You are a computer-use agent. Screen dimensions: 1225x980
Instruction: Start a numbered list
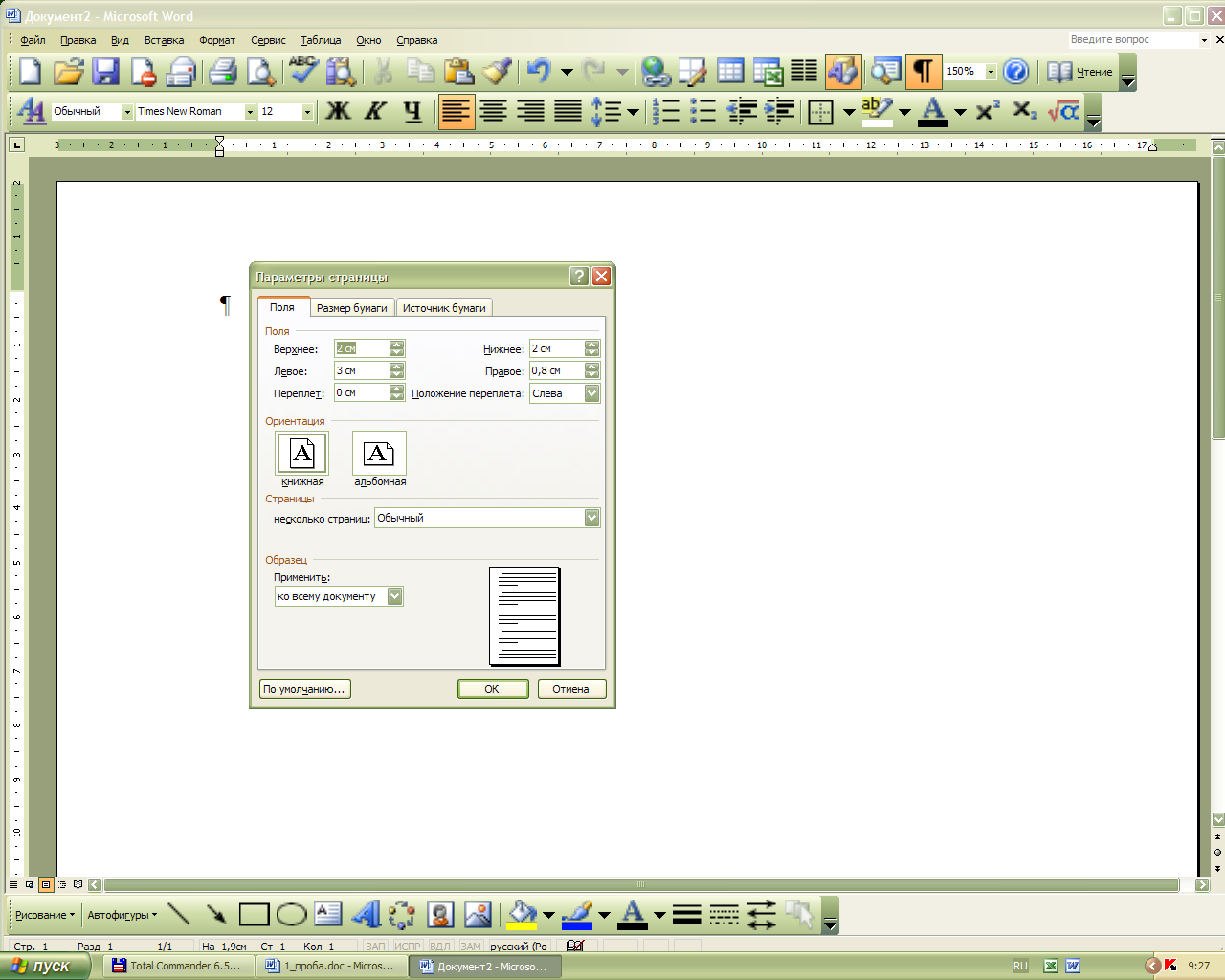click(x=666, y=111)
